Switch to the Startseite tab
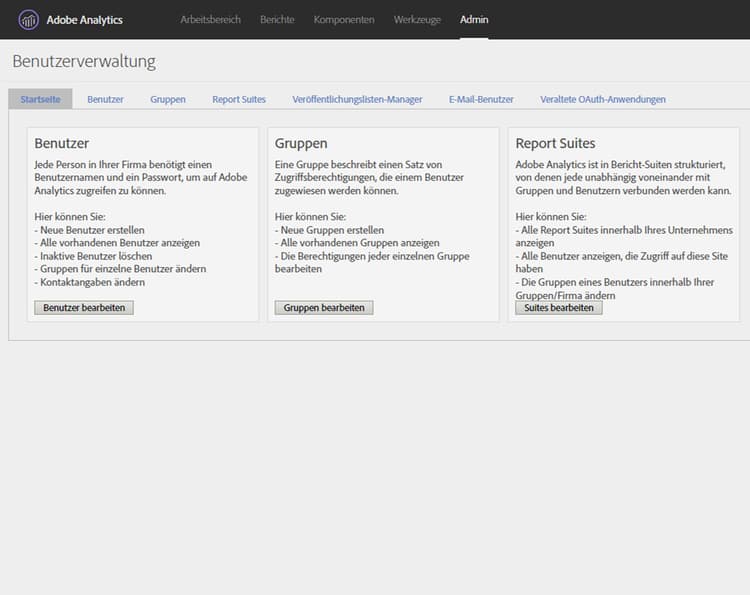 [40, 99]
